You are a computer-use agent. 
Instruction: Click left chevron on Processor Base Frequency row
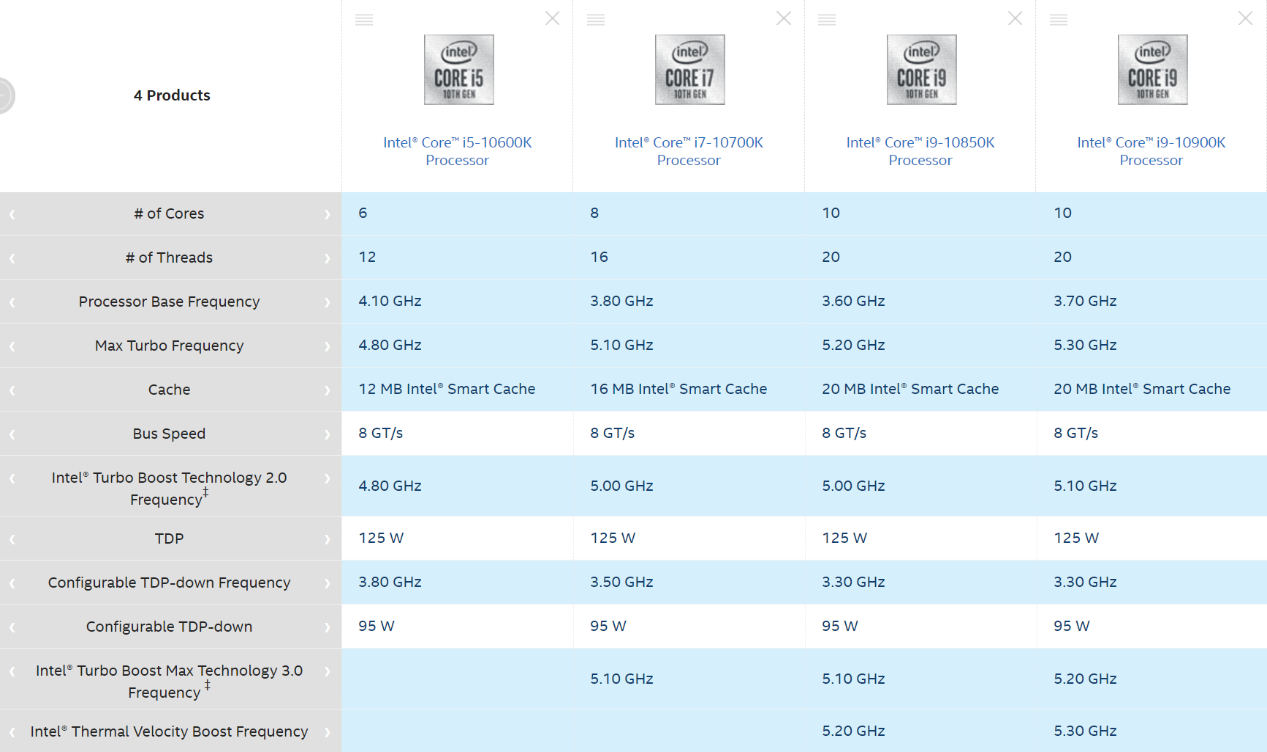[12, 302]
